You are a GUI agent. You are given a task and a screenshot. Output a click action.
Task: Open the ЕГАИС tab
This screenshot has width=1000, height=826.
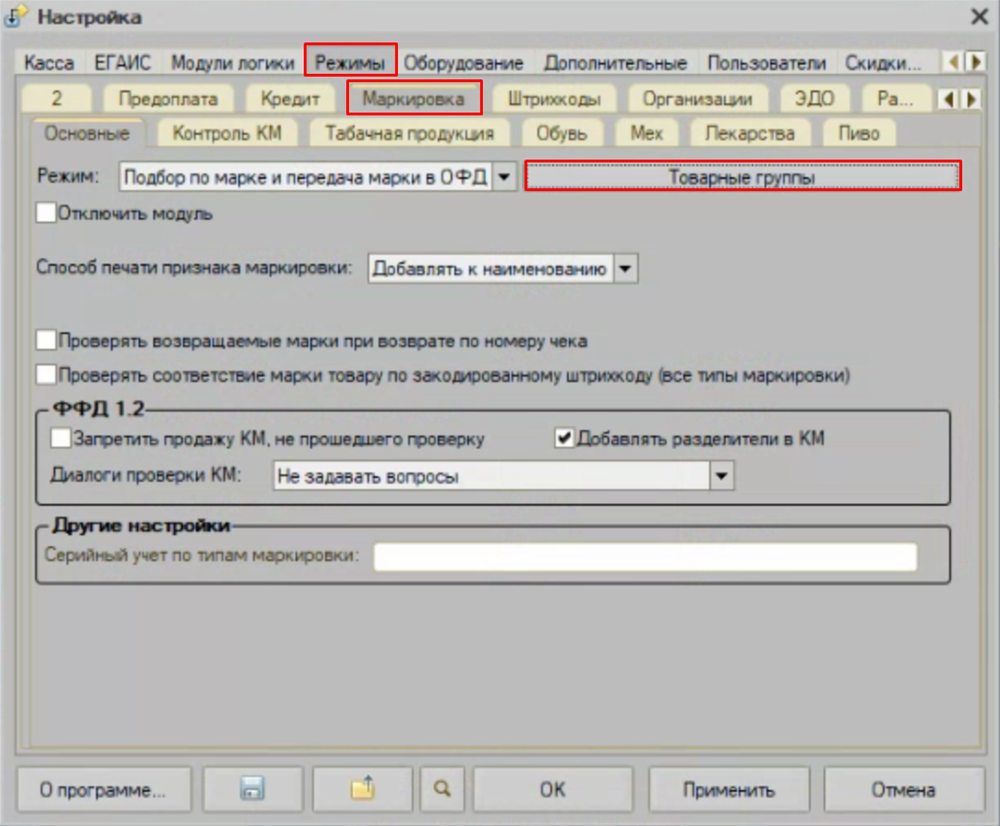click(x=122, y=63)
